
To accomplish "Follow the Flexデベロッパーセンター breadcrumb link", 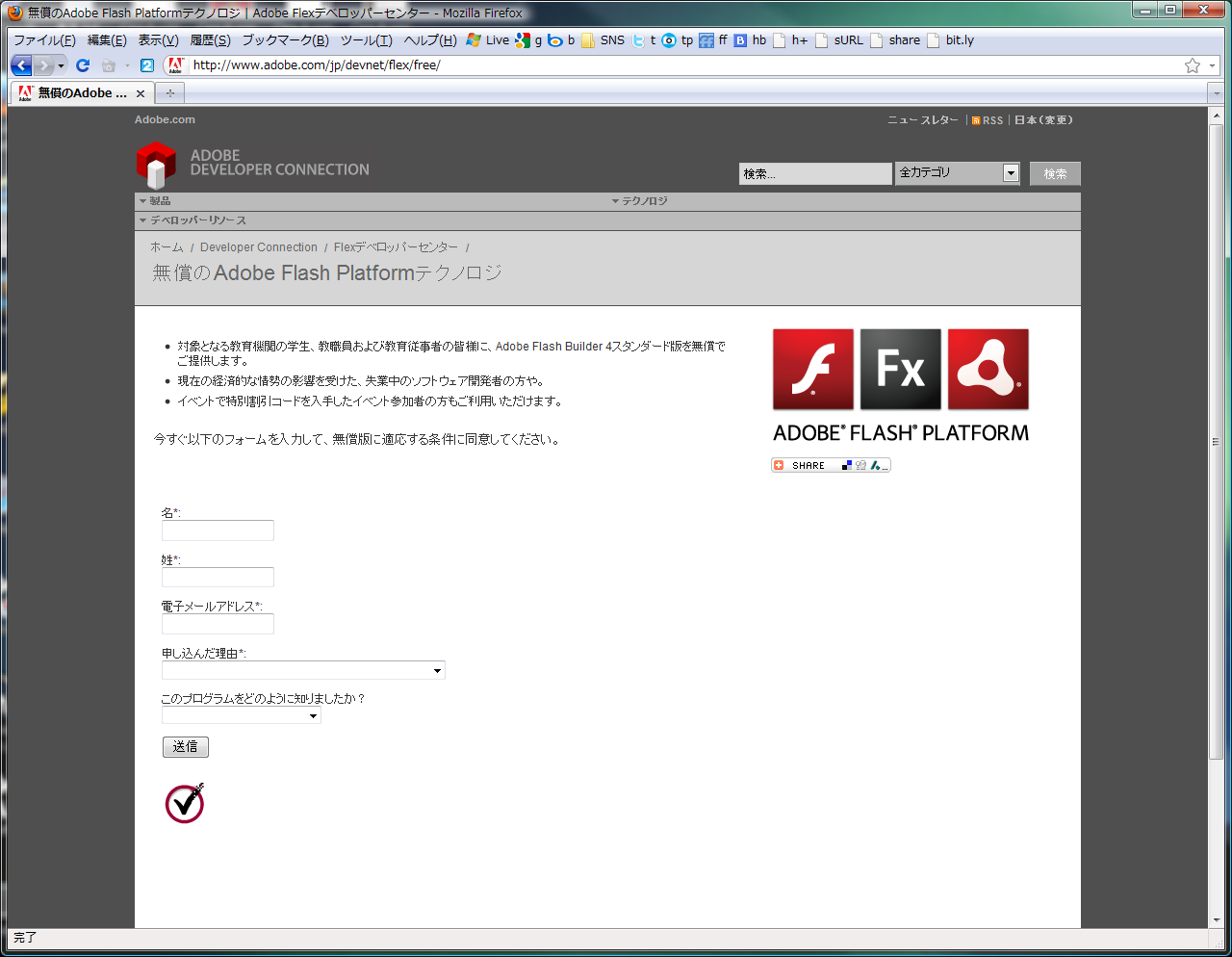I will [x=396, y=247].
